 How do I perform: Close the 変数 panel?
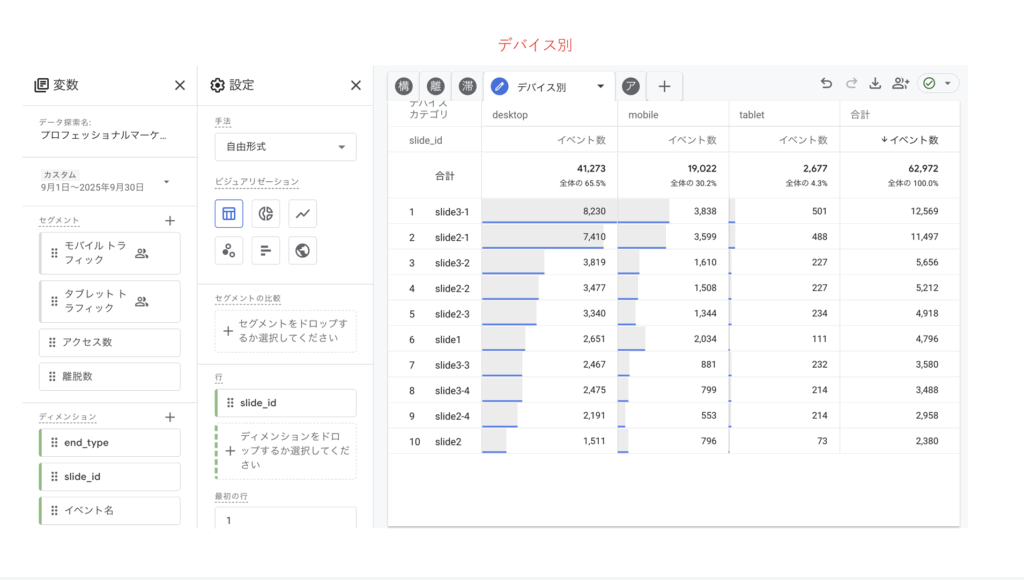180,86
